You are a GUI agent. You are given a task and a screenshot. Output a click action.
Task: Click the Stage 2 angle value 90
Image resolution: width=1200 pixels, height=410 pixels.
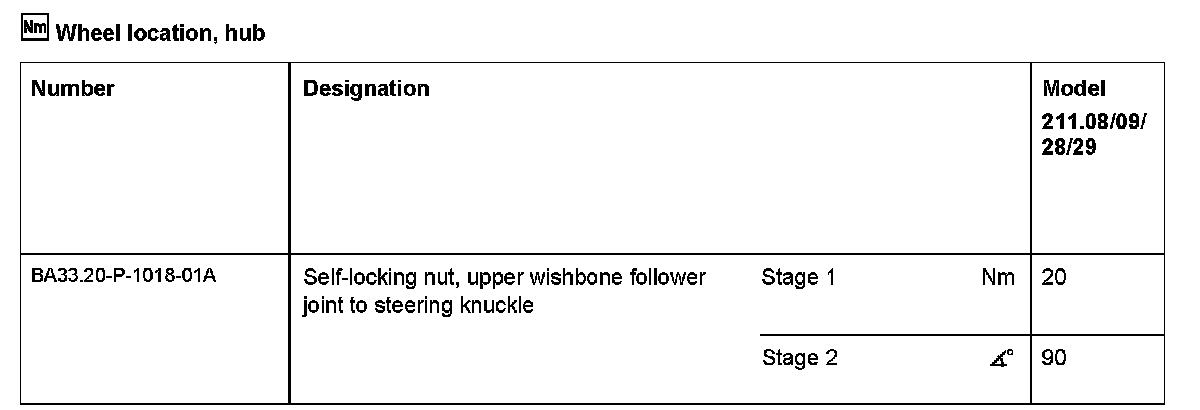coord(1054,358)
